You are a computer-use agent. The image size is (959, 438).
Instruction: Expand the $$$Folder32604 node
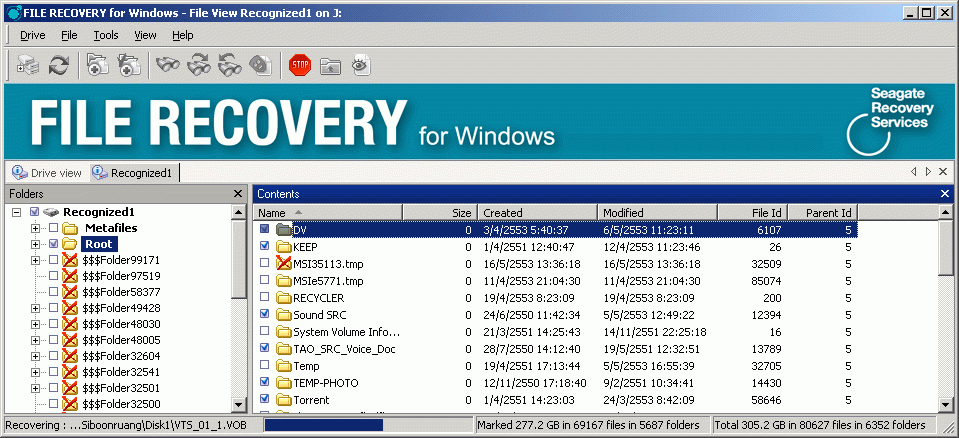pyautogui.click(x=35, y=355)
